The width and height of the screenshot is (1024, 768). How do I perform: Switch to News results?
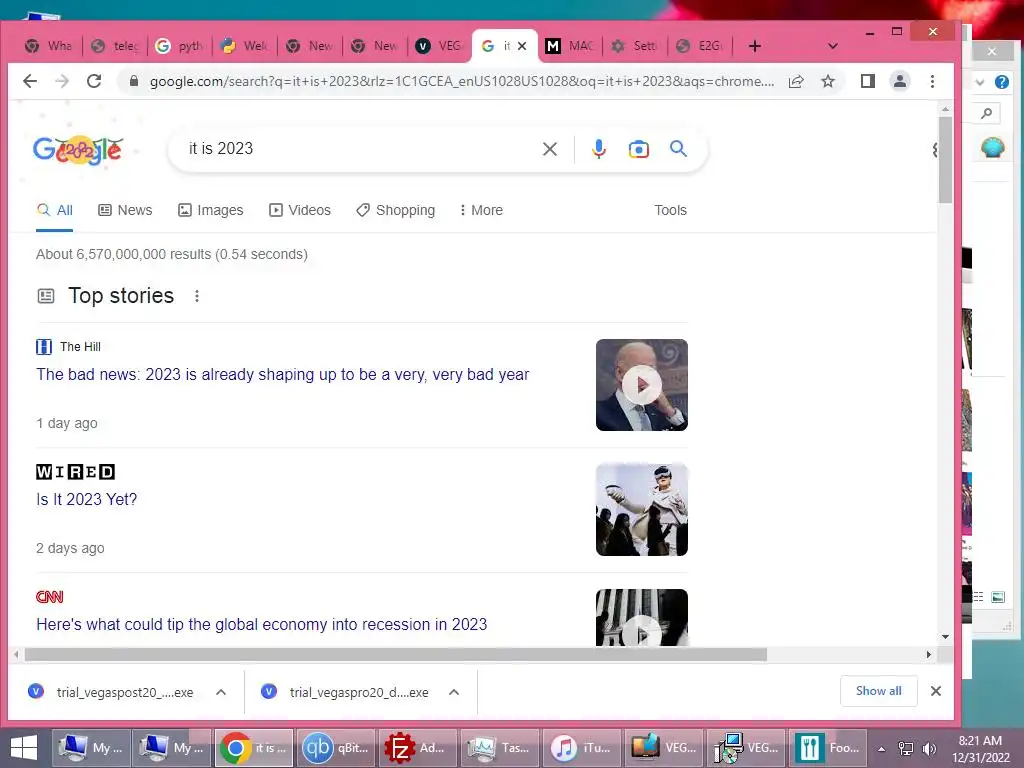pos(125,210)
